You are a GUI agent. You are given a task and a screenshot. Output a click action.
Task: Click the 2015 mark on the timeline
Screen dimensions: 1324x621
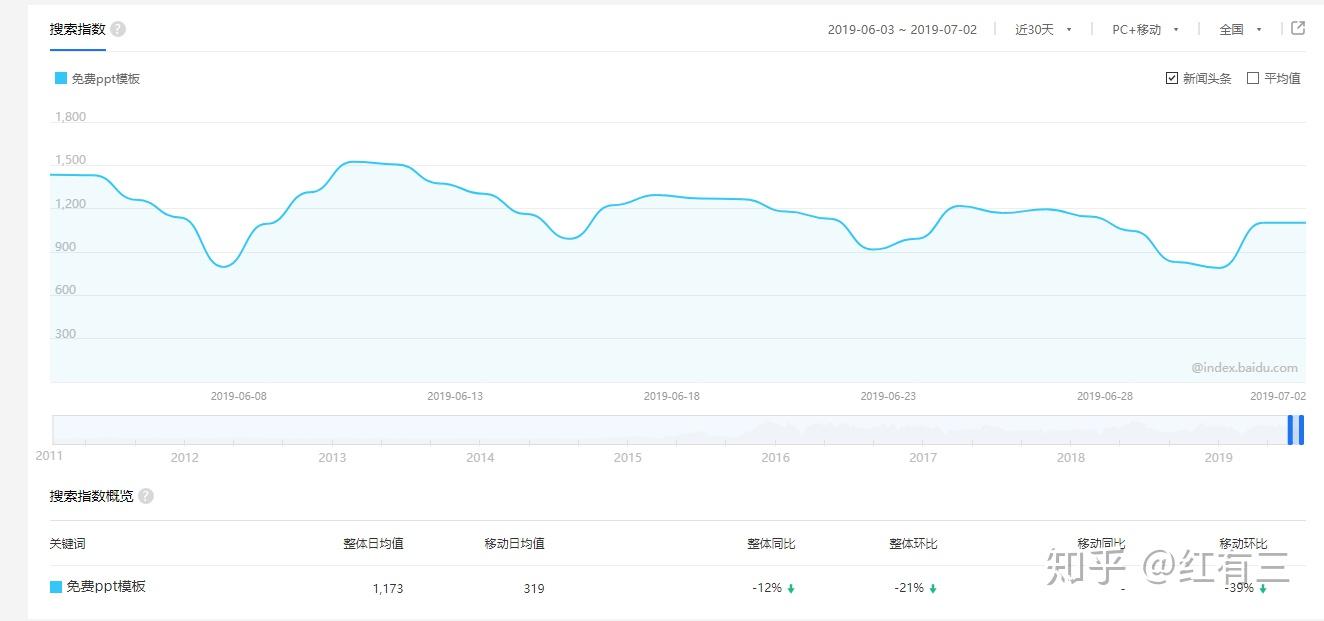[x=627, y=458]
